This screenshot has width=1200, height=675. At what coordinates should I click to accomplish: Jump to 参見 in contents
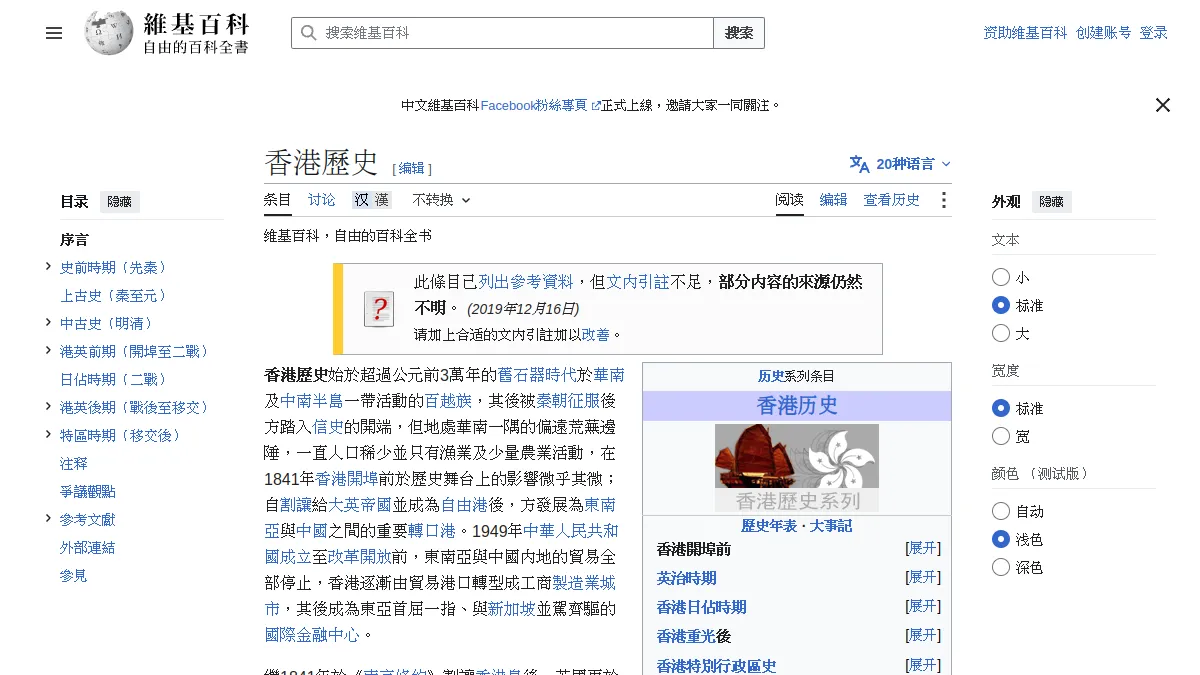click(74, 576)
